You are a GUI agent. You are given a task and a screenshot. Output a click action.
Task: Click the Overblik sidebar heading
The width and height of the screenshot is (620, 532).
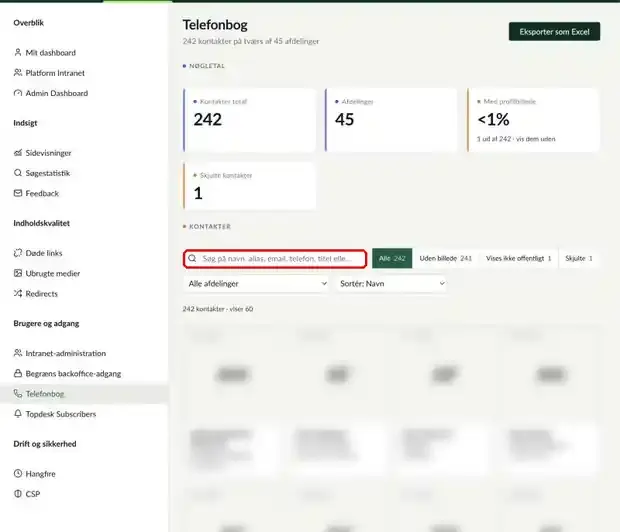[28, 23]
